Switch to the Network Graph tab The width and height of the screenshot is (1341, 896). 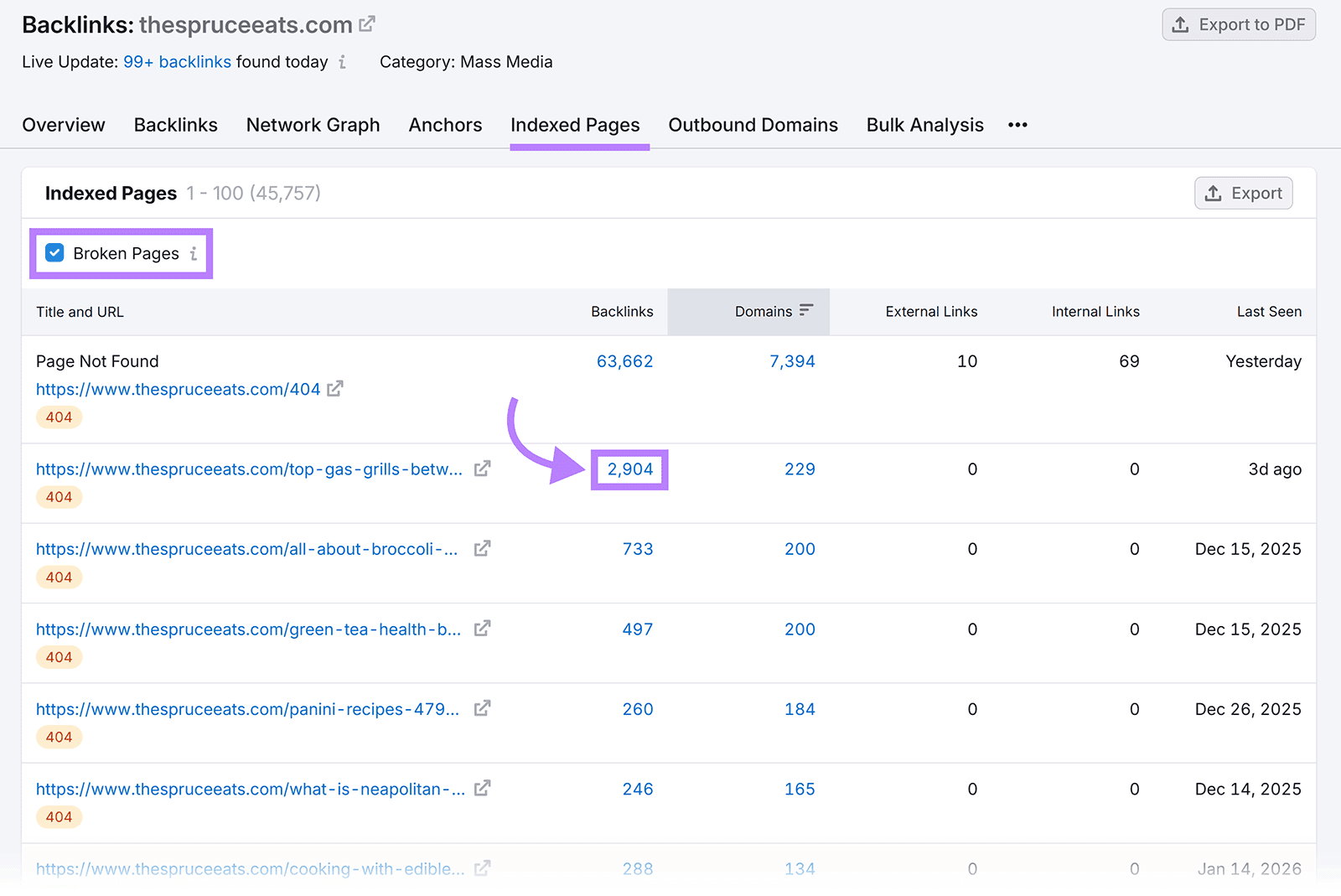[313, 125]
